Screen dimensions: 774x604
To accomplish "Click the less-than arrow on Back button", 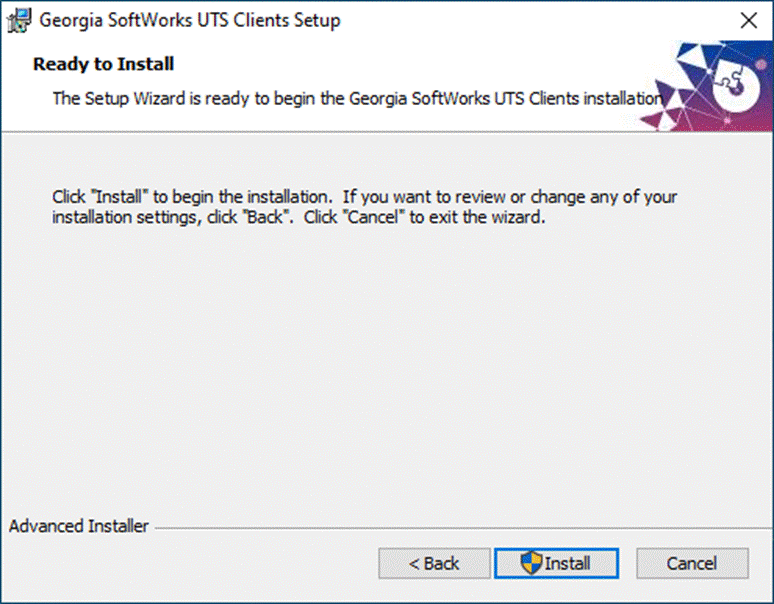I will pos(414,564).
